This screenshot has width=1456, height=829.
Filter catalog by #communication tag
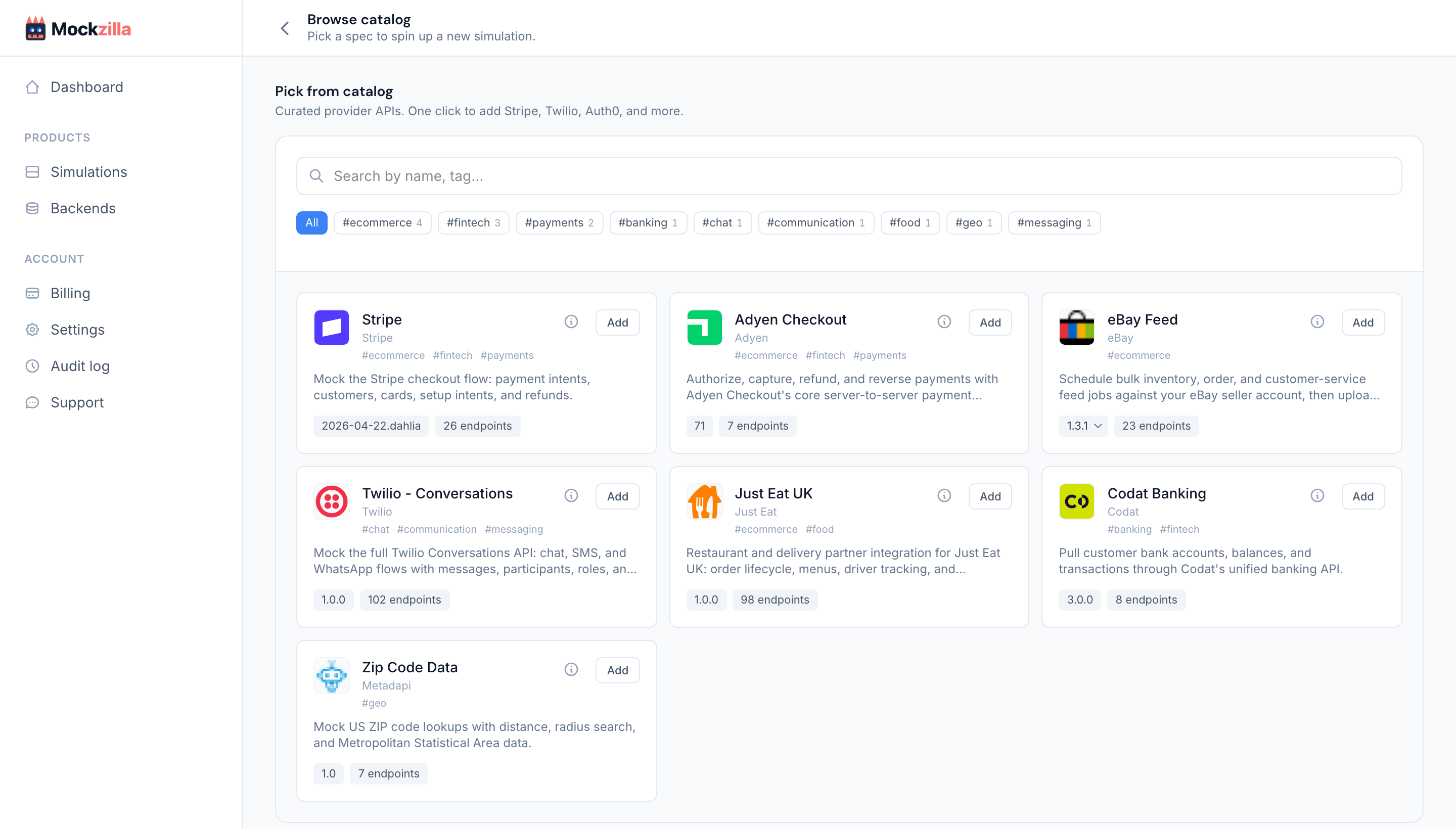(x=815, y=222)
